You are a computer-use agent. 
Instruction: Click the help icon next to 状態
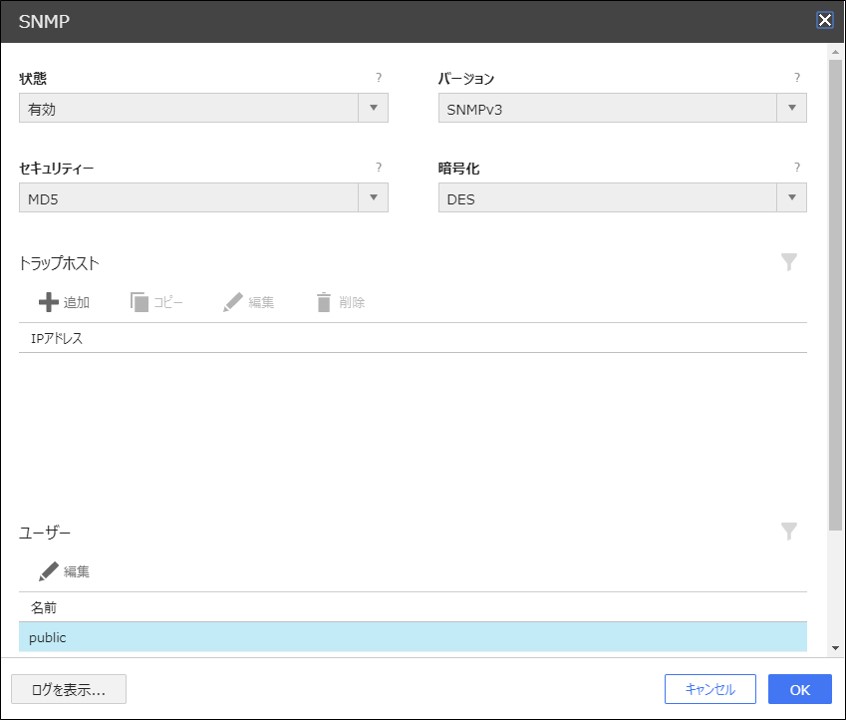[379, 78]
